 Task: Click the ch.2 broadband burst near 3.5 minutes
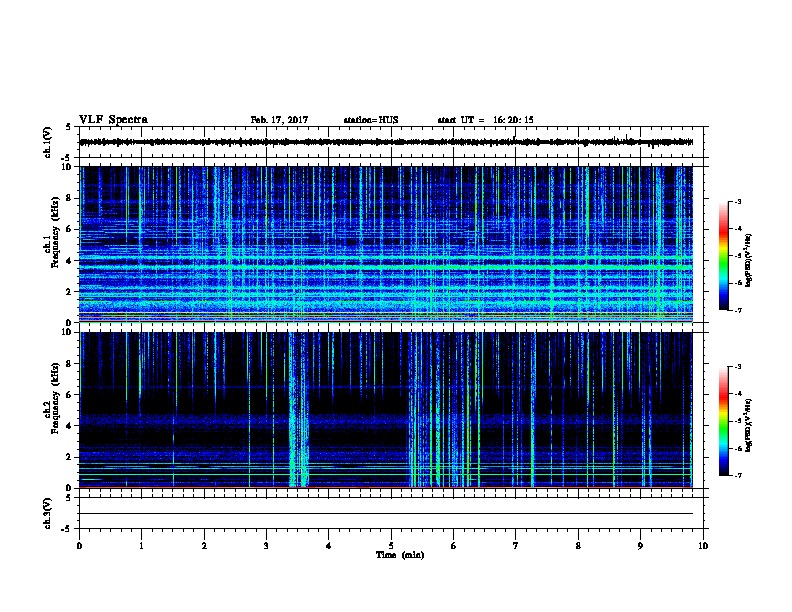299,410
